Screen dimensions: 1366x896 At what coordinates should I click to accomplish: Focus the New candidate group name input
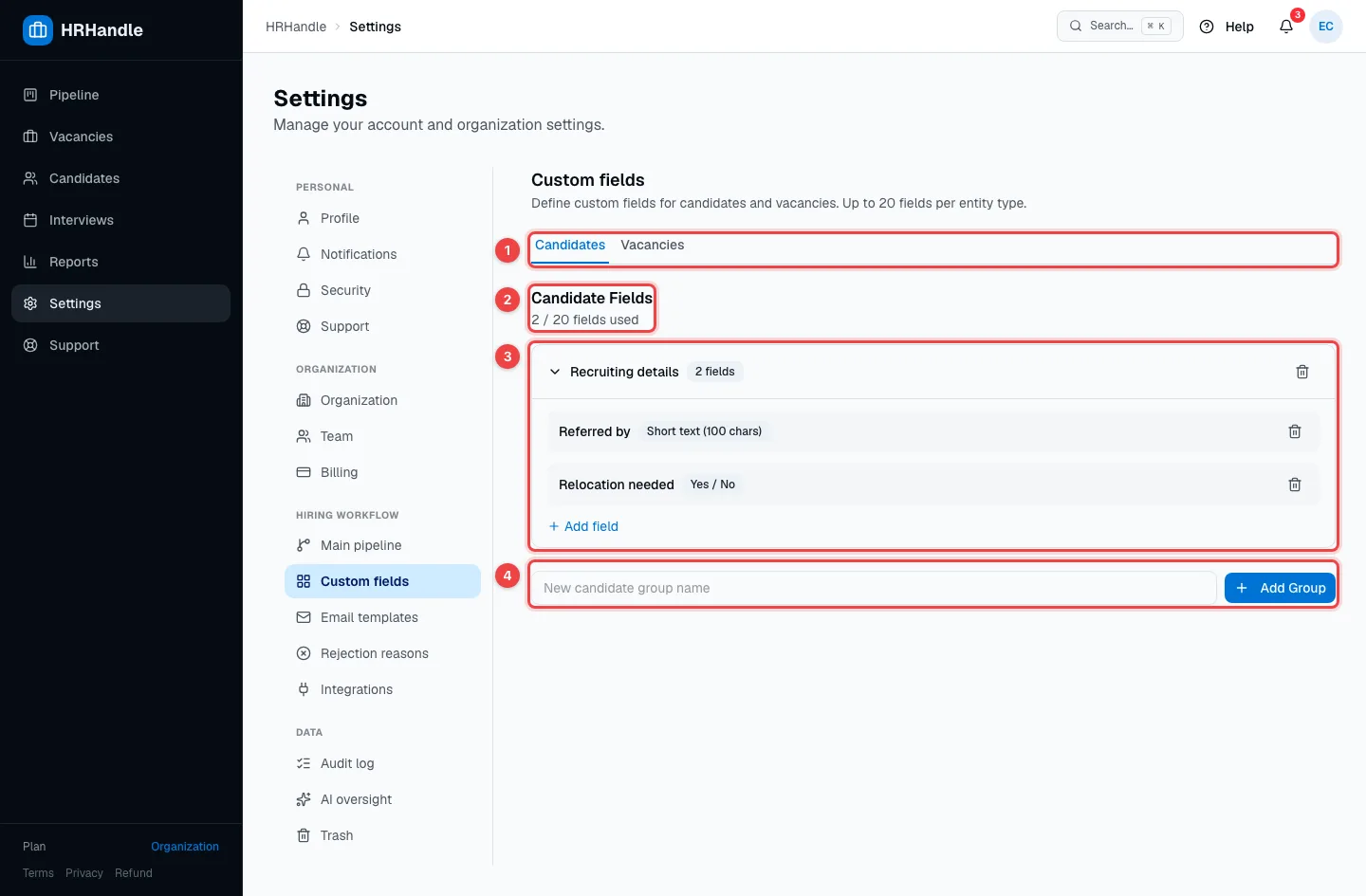pos(873,588)
